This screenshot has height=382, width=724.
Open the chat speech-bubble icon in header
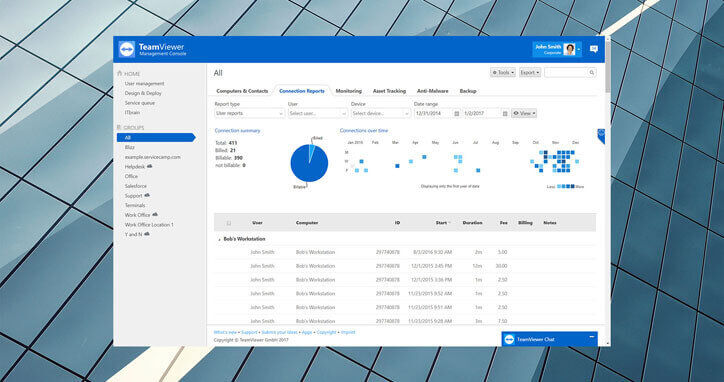[594, 49]
